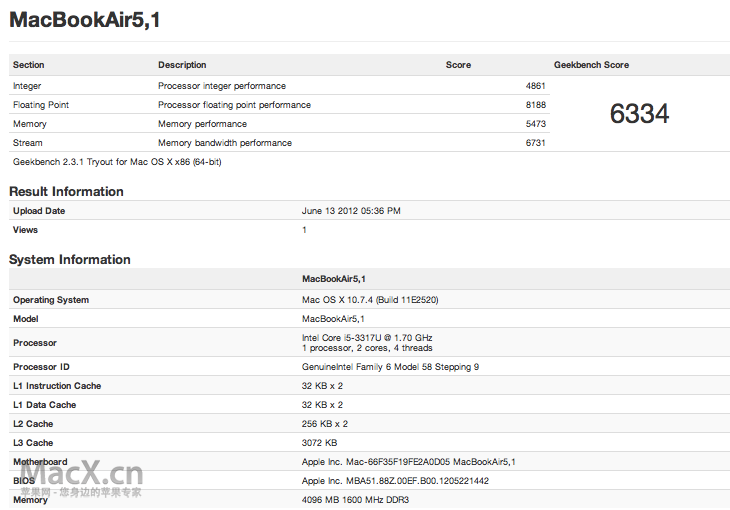Select 'Processor floating point performance' text
The height and width of the screenshot is (510, 730).
click(x=234, y=105)
